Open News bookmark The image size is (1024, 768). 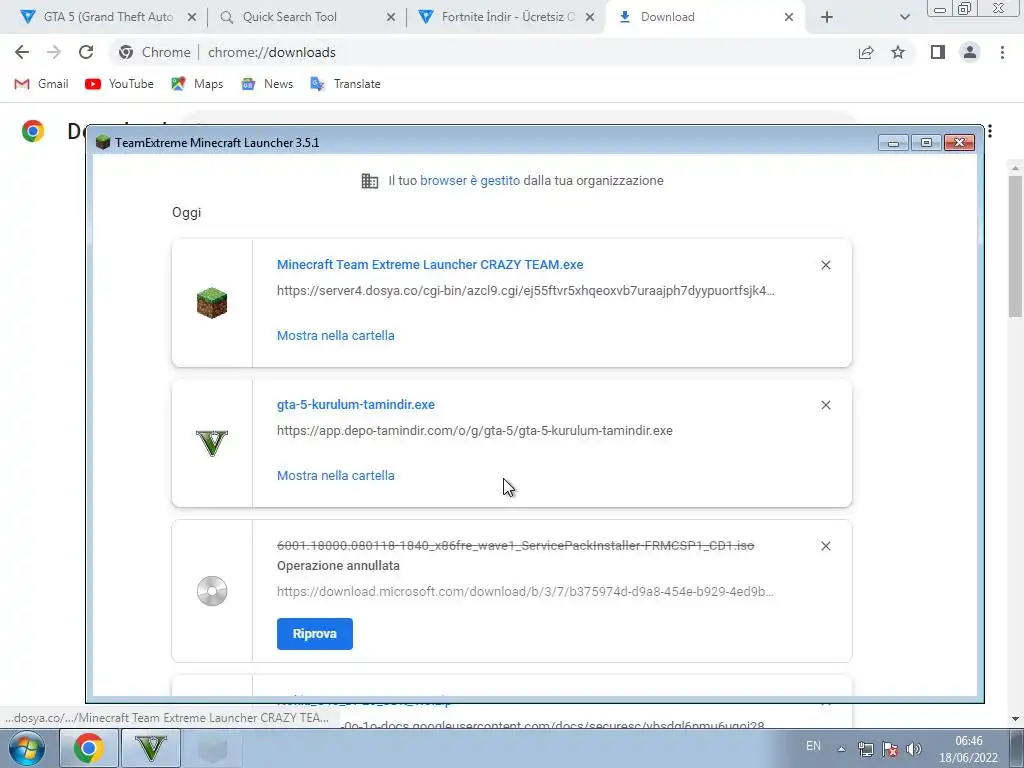[266, 84]
